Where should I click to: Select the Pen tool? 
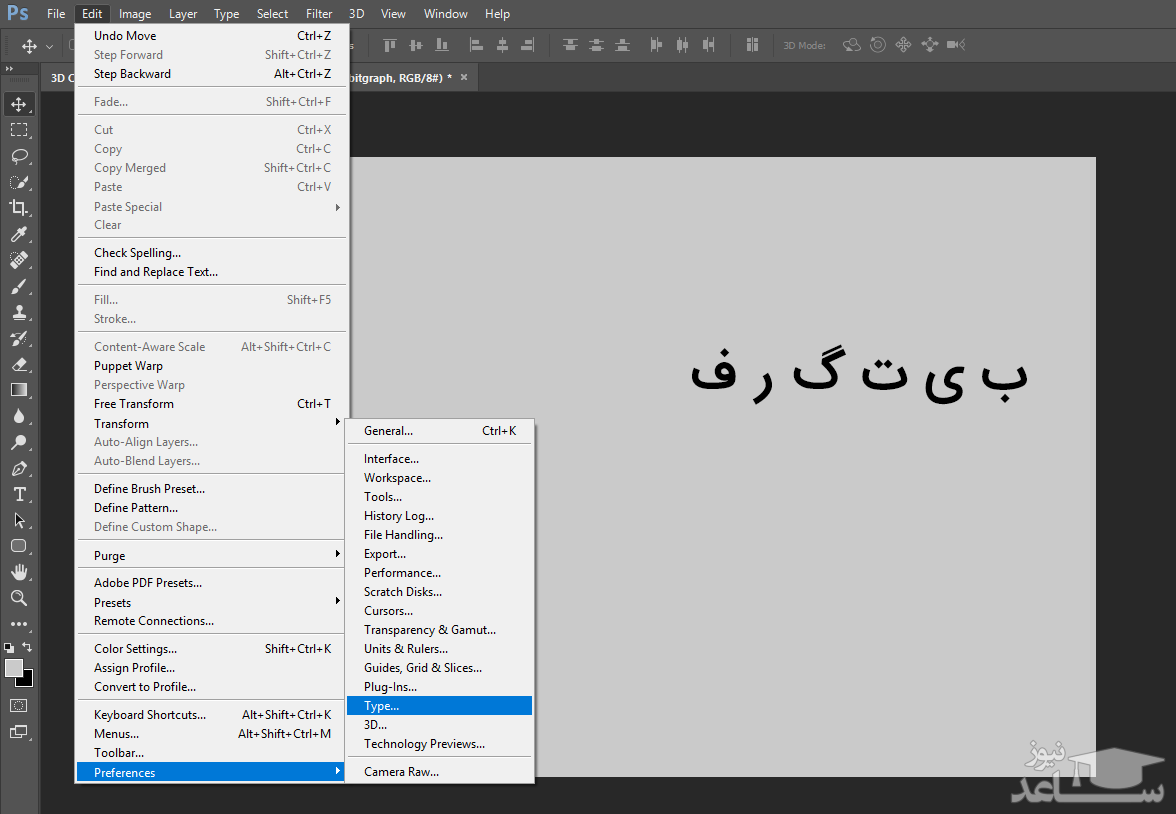[19, 468]
